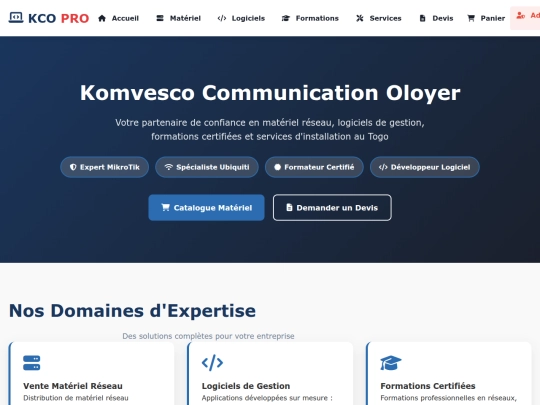
Task: Click the Développeur Logiciel badge
Action: (424, 167)
